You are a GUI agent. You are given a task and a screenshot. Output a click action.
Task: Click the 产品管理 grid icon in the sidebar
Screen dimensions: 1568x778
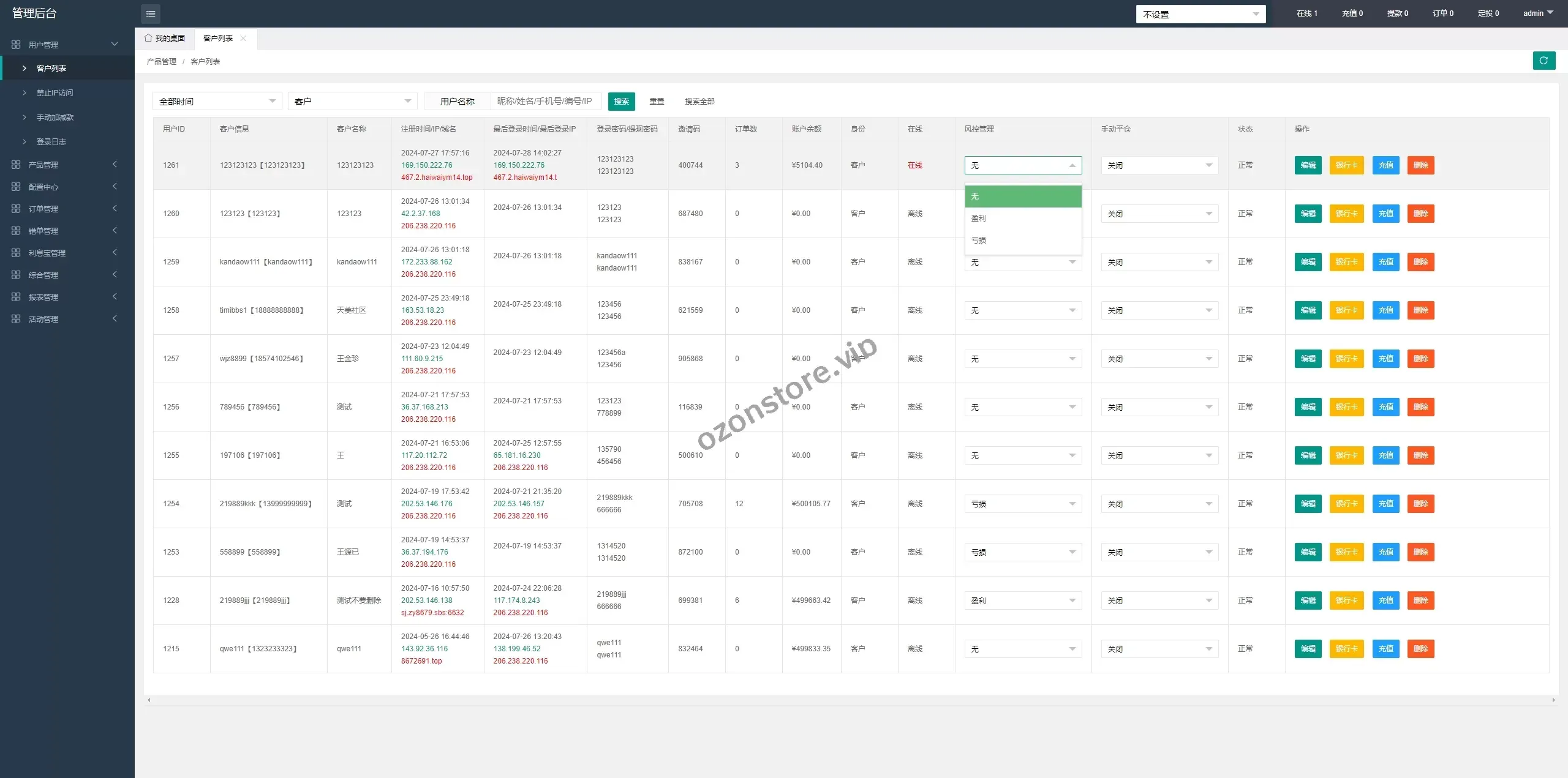[16, 165]
